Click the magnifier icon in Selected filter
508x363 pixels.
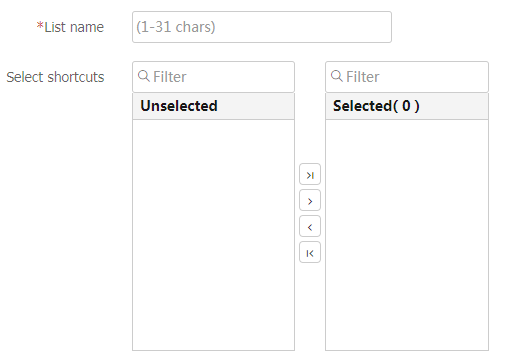pos(337,76)
